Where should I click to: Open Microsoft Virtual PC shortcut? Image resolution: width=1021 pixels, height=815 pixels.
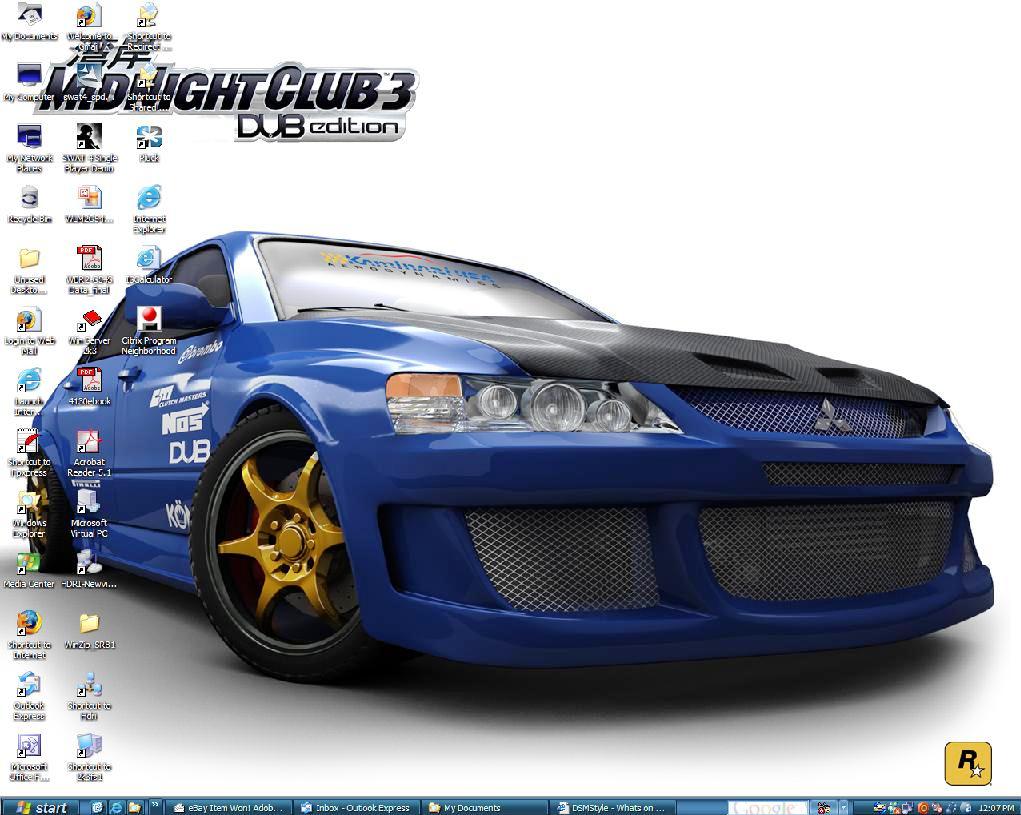[x=89, y=503]
